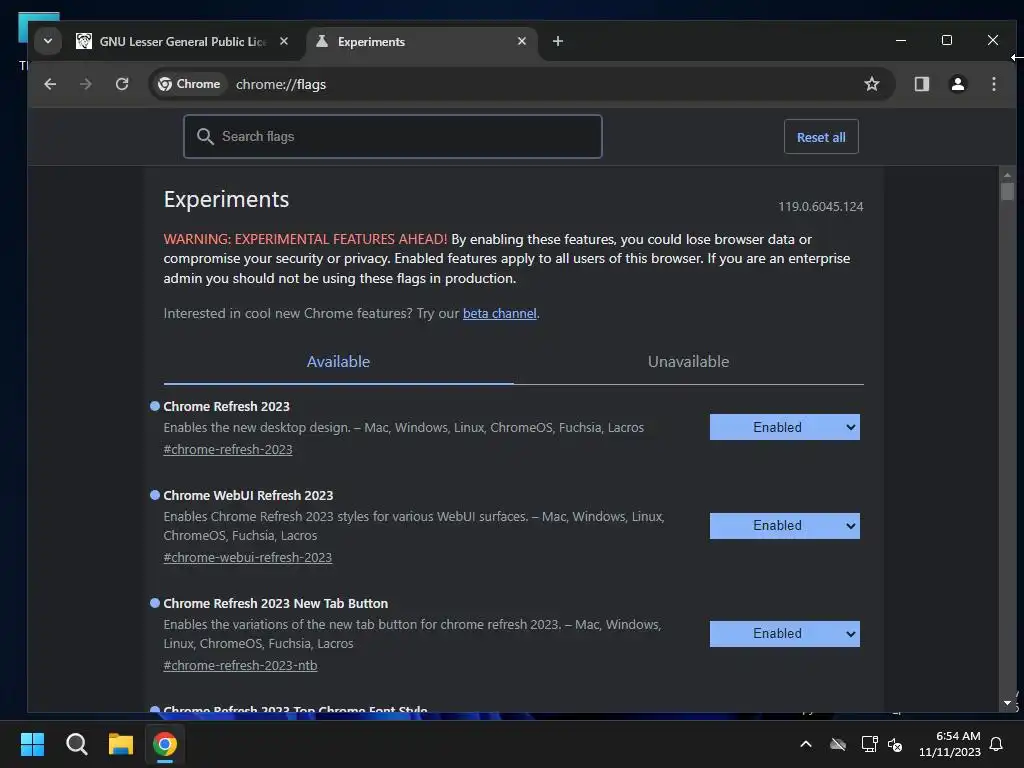Screen dimensions: 1024x768
Task: Open the tab search dropdown arrow
Action: tap(48, 41)
